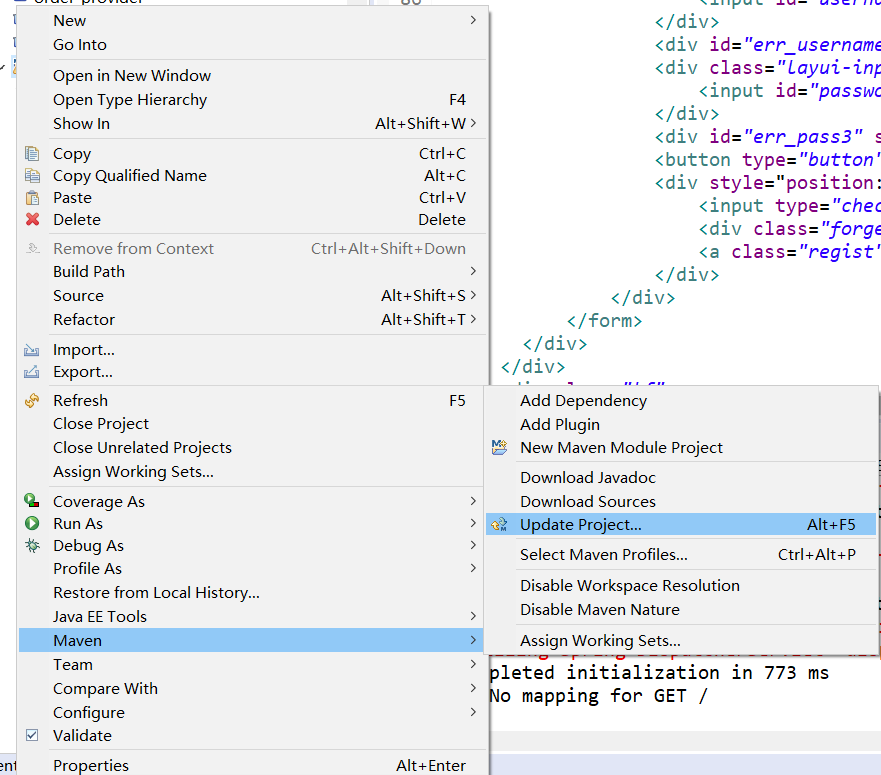Select the Copy icon in the context menu
Screen dimensions: 881x775
click(33, 153)
